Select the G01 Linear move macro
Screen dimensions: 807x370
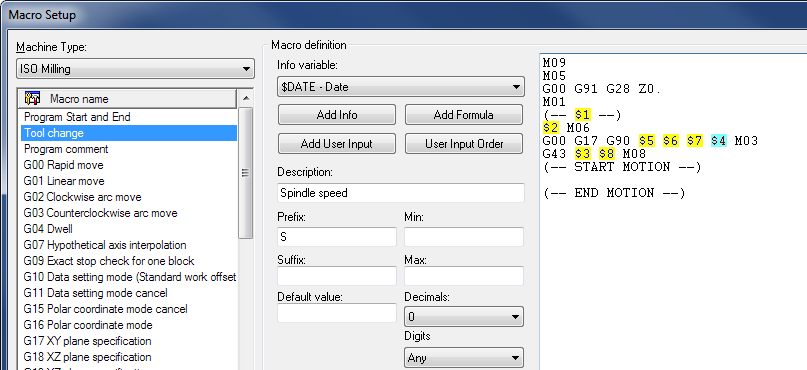[129, 181]
